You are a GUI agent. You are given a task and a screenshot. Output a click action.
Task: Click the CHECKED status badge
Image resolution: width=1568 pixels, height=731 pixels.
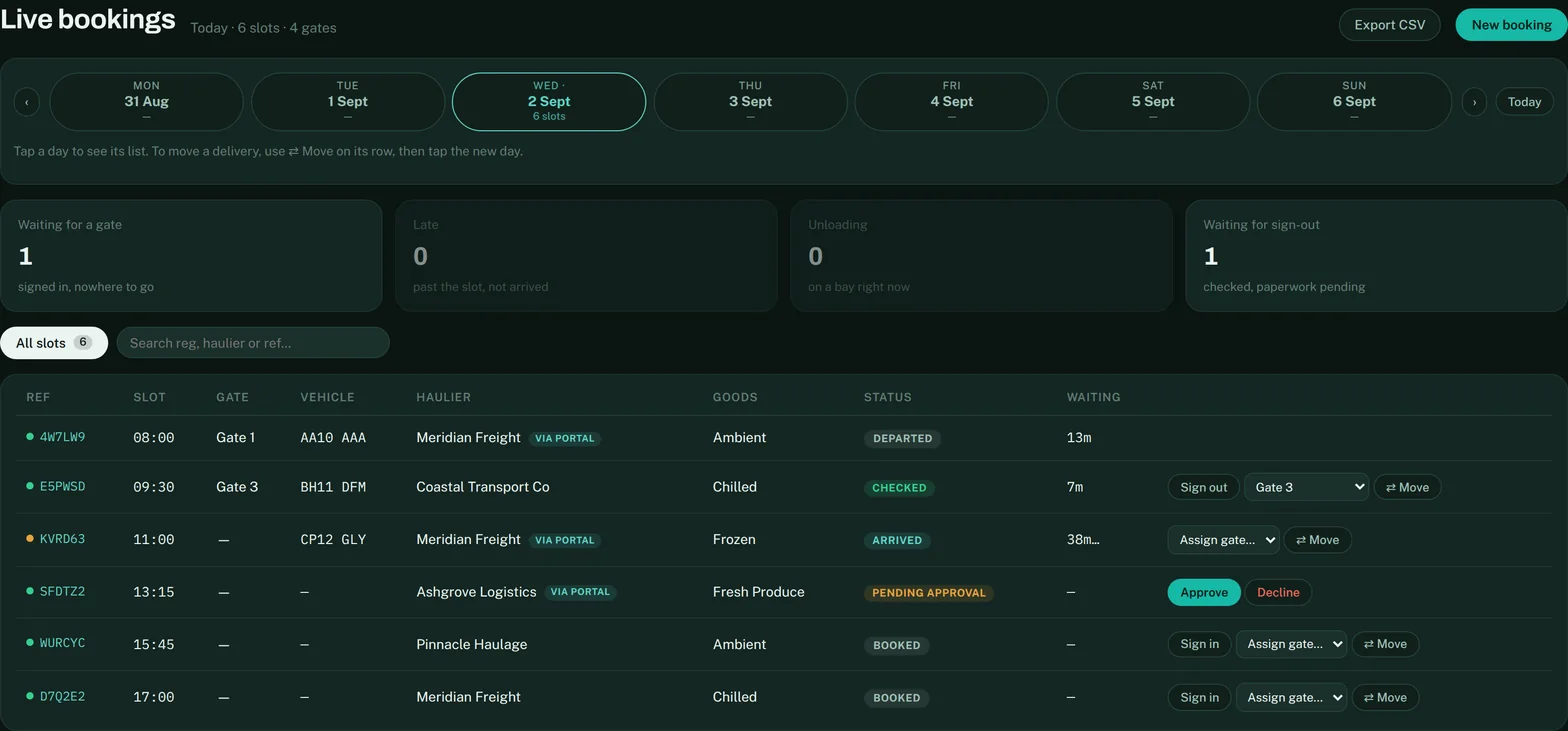tap(899, 488)
